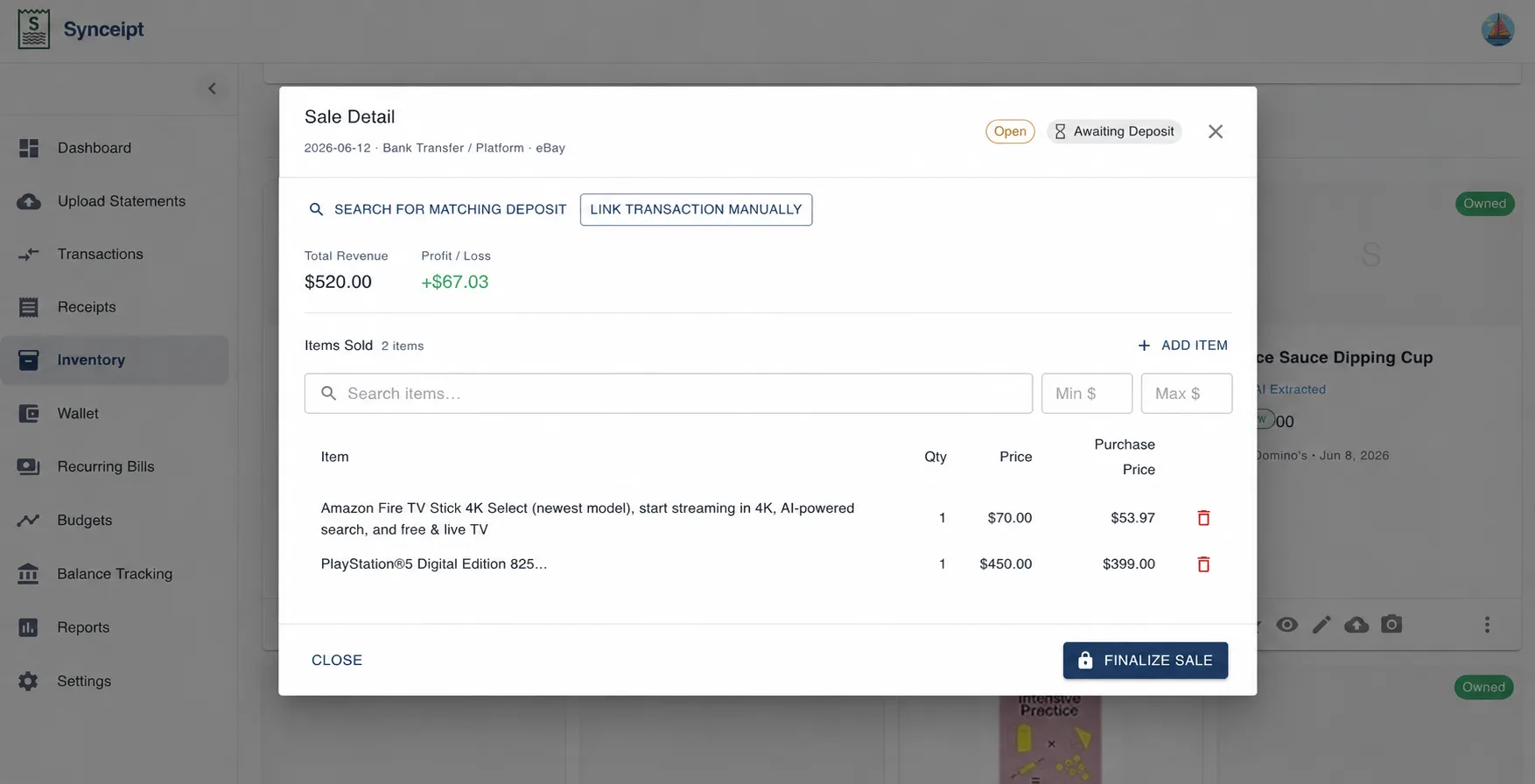Open the three-dot menu on background card
This screenshot has height=784, width=1535.
tap(1487, 625)
